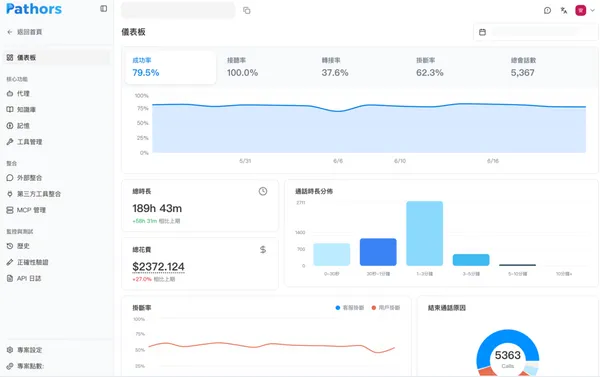This screenshot has height=377, width=600.
Task: Click the wrench icon beside 工具管理
Action: 10,142
